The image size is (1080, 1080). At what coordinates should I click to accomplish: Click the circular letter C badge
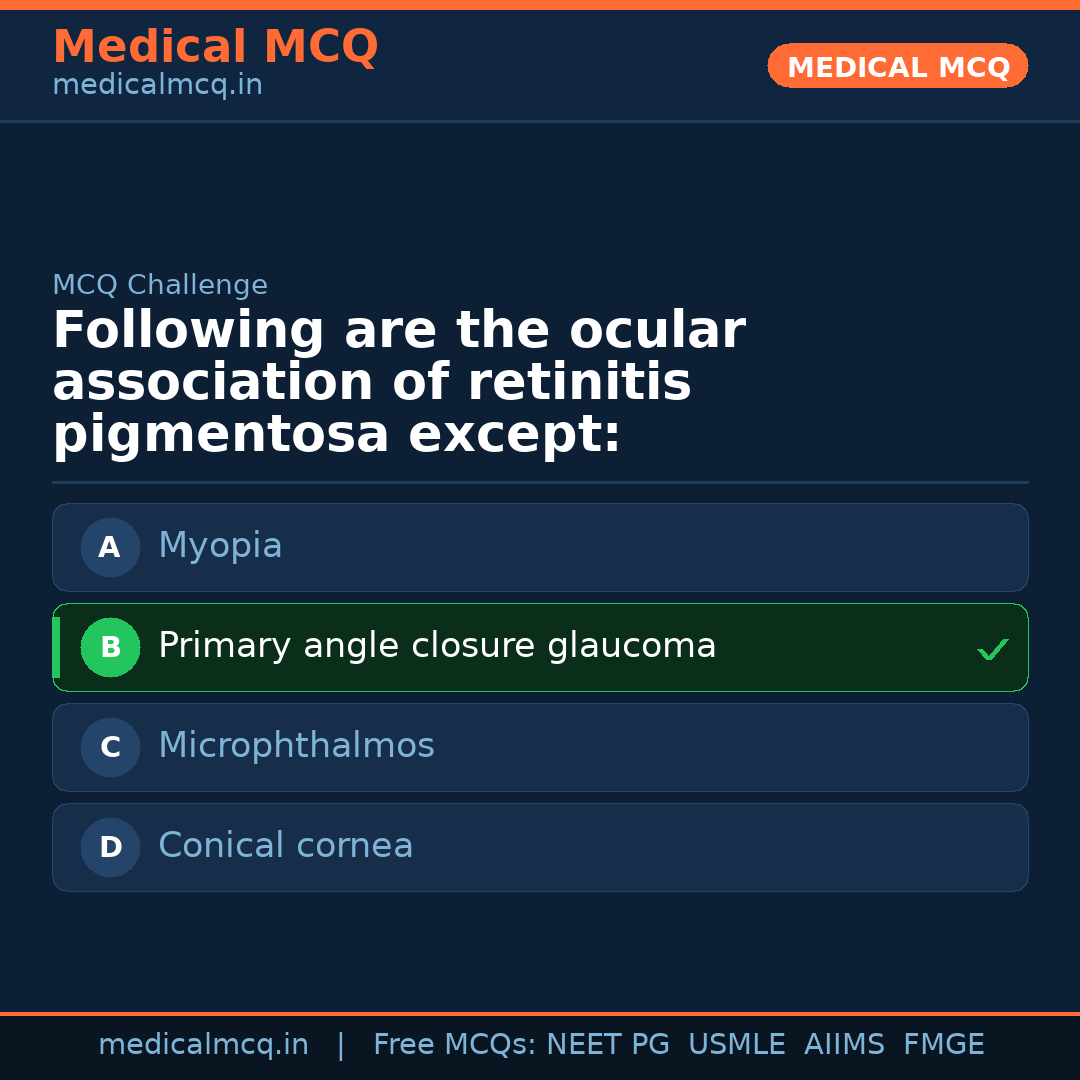(110, 747)
